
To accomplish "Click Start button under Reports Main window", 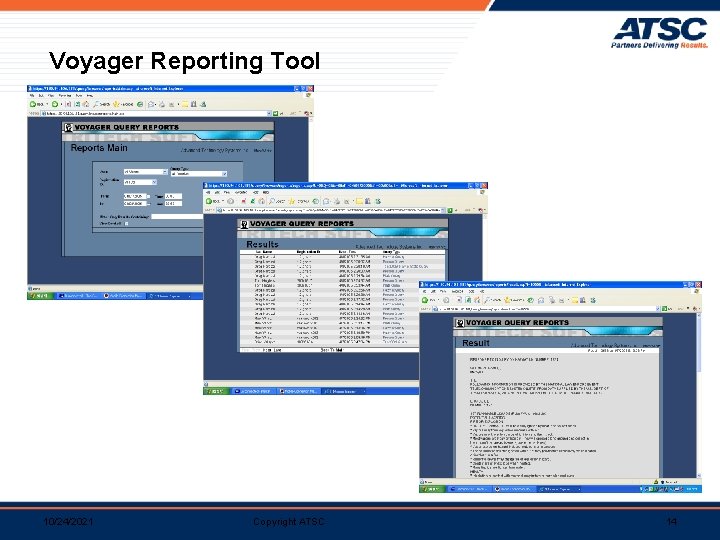I will (40, 296).
